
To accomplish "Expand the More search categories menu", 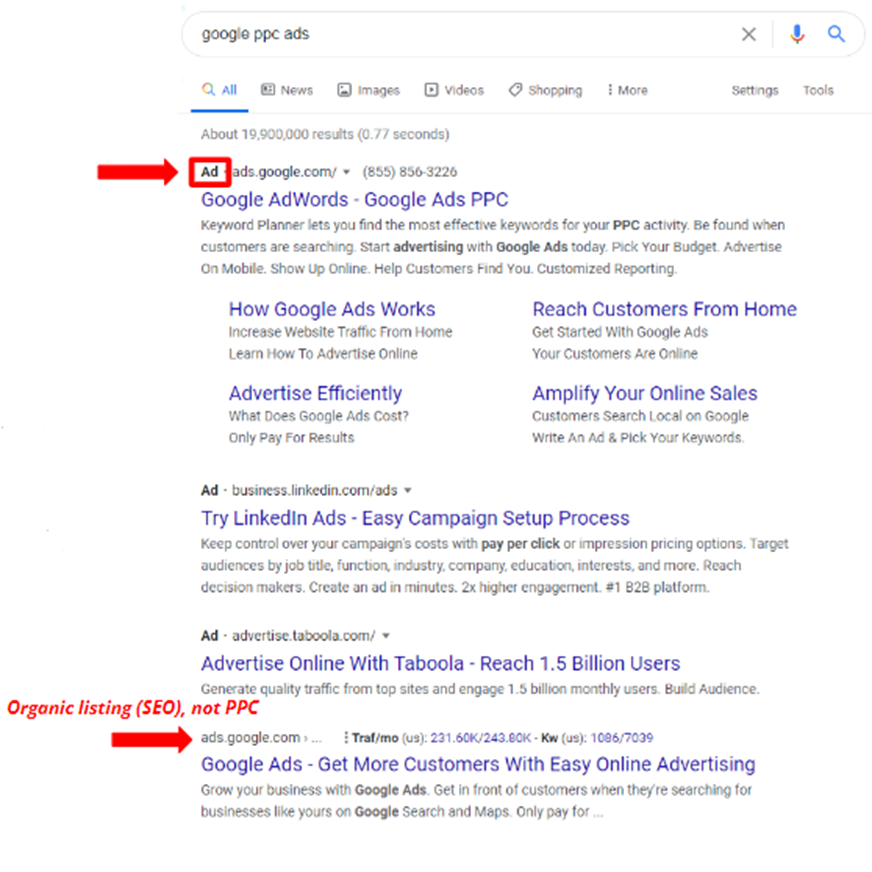I will tap(627, 90).
